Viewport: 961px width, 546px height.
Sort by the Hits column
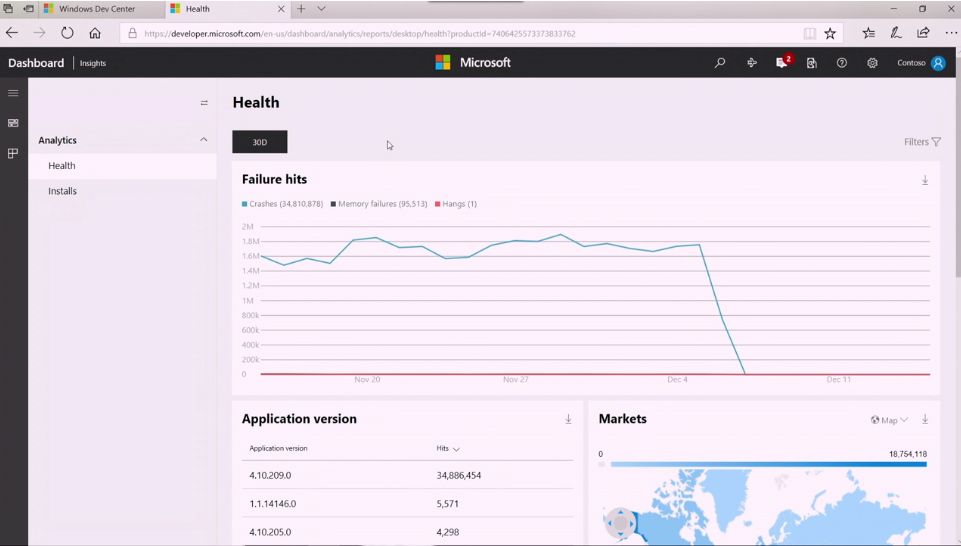coord(448,449)
